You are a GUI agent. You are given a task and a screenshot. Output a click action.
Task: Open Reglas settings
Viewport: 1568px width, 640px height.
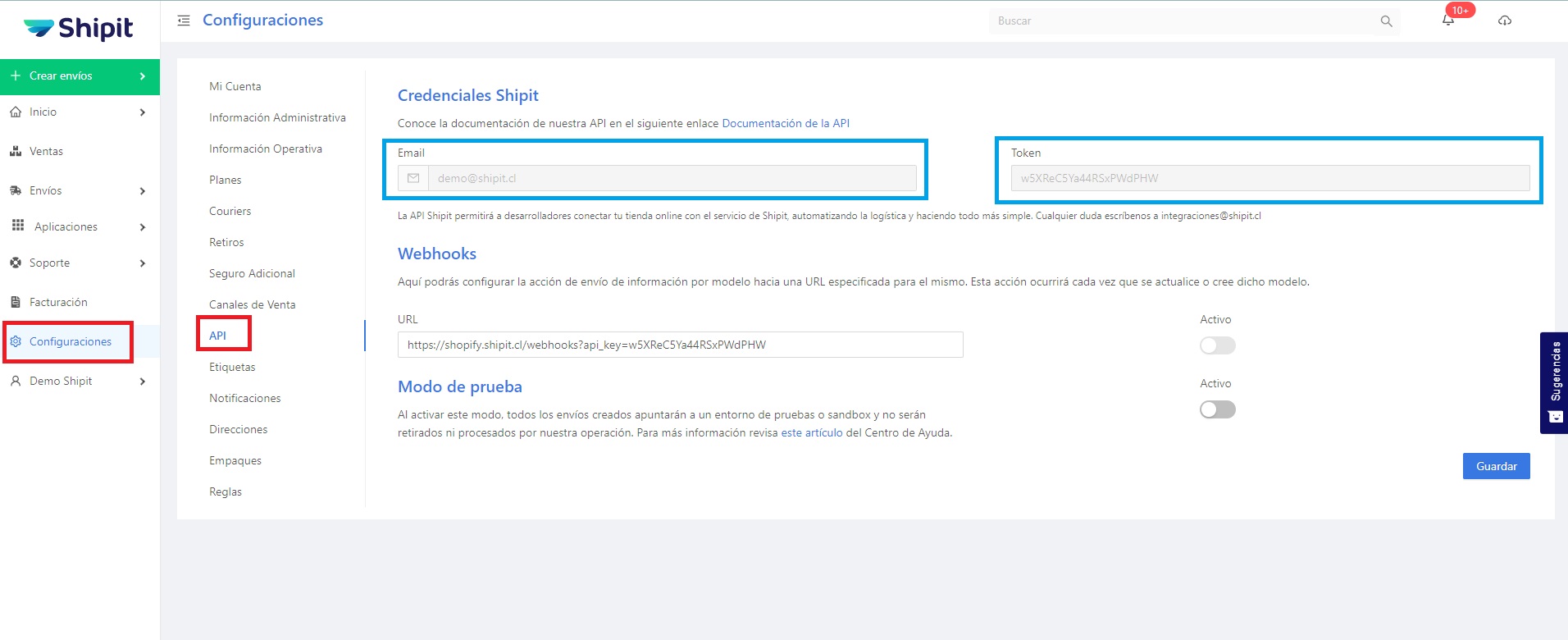pos(226,491)
